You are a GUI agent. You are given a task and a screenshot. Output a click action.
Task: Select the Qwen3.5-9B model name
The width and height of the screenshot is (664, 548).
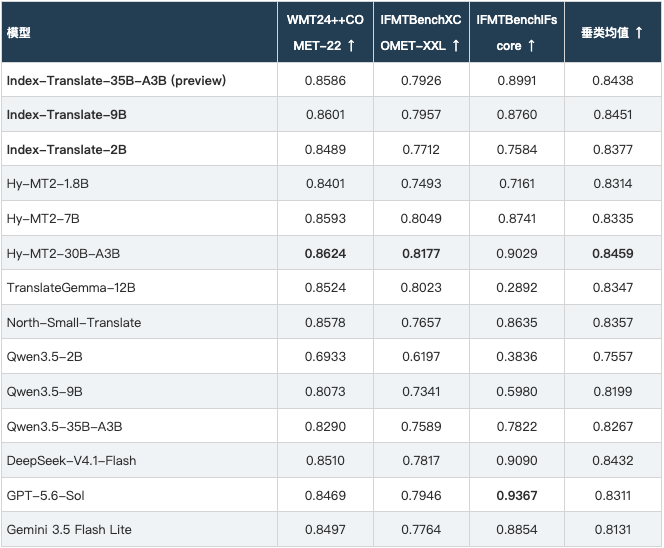(45, 391)
